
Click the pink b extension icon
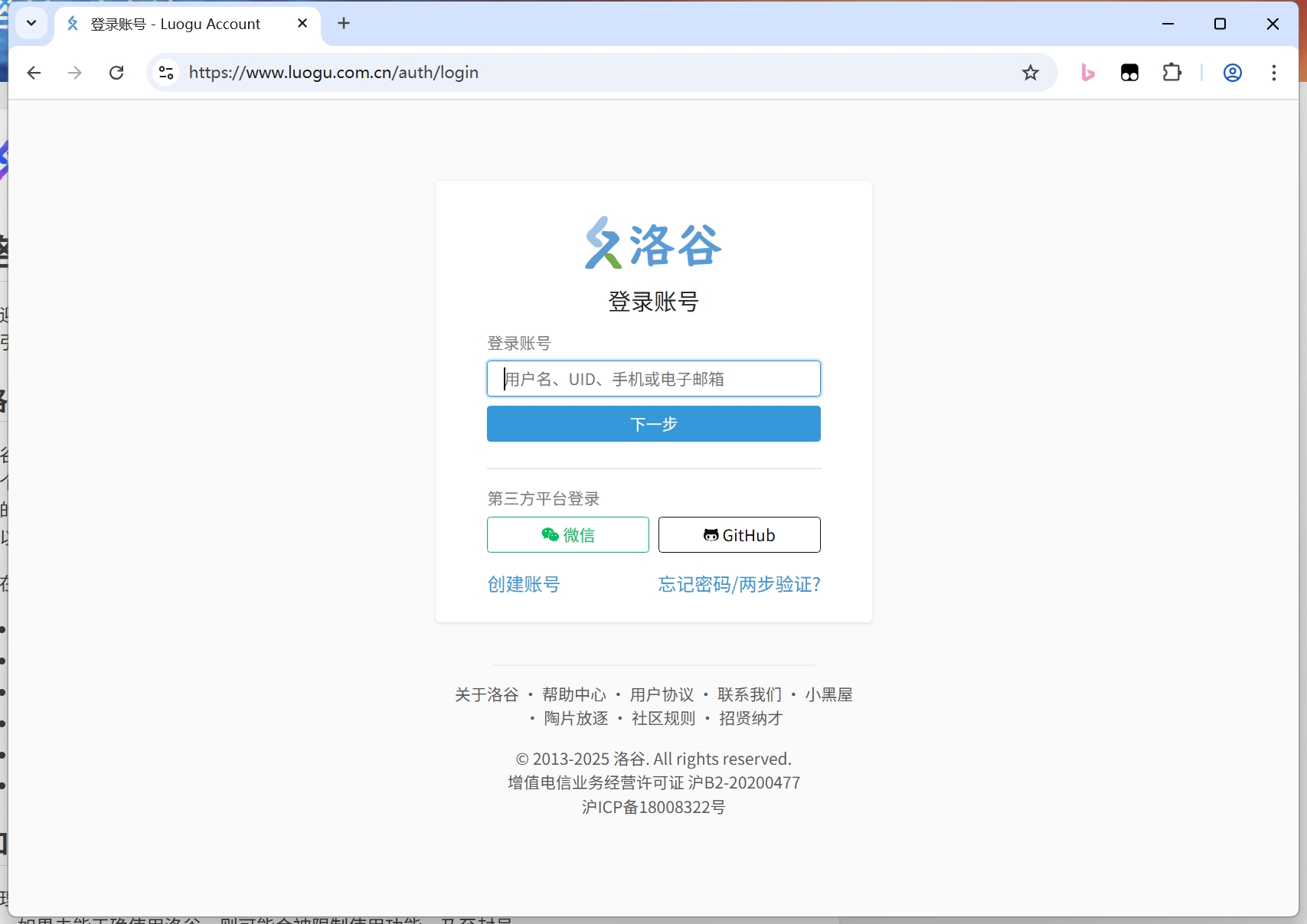pyautogui.click(x=1087, y=73)
